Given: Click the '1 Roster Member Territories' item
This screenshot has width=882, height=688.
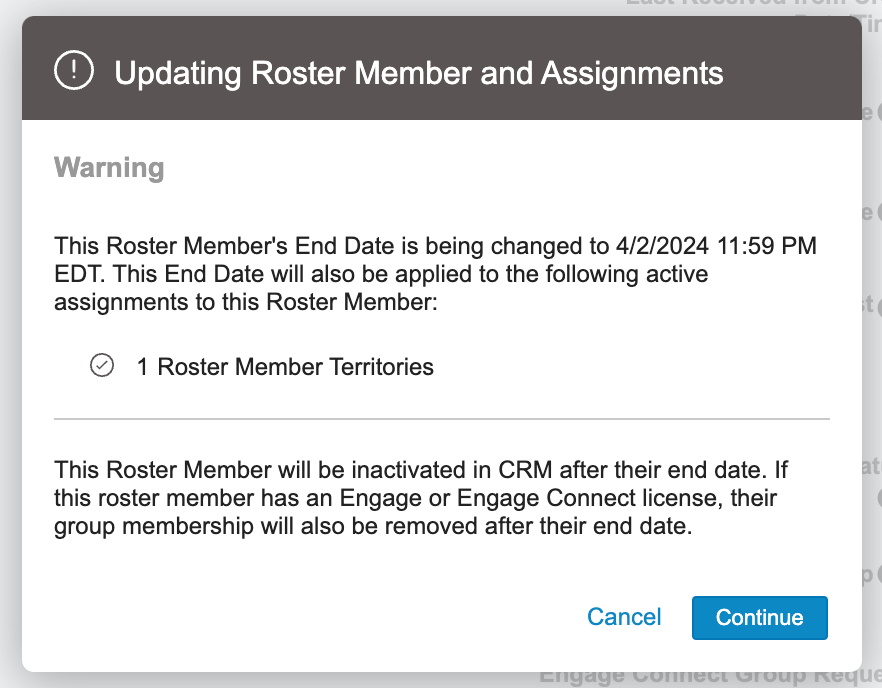Looking at the screenshot, I should [x=285, y=367].
